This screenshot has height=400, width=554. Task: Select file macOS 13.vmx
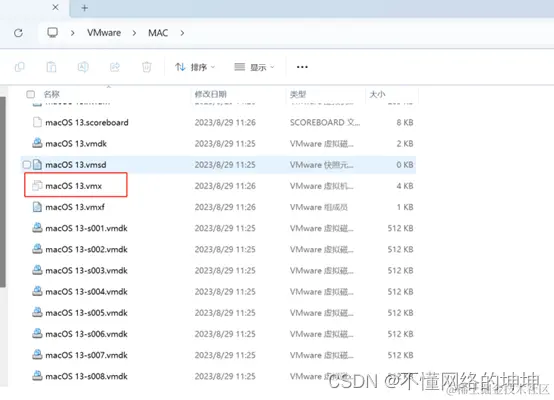[73, 186]
